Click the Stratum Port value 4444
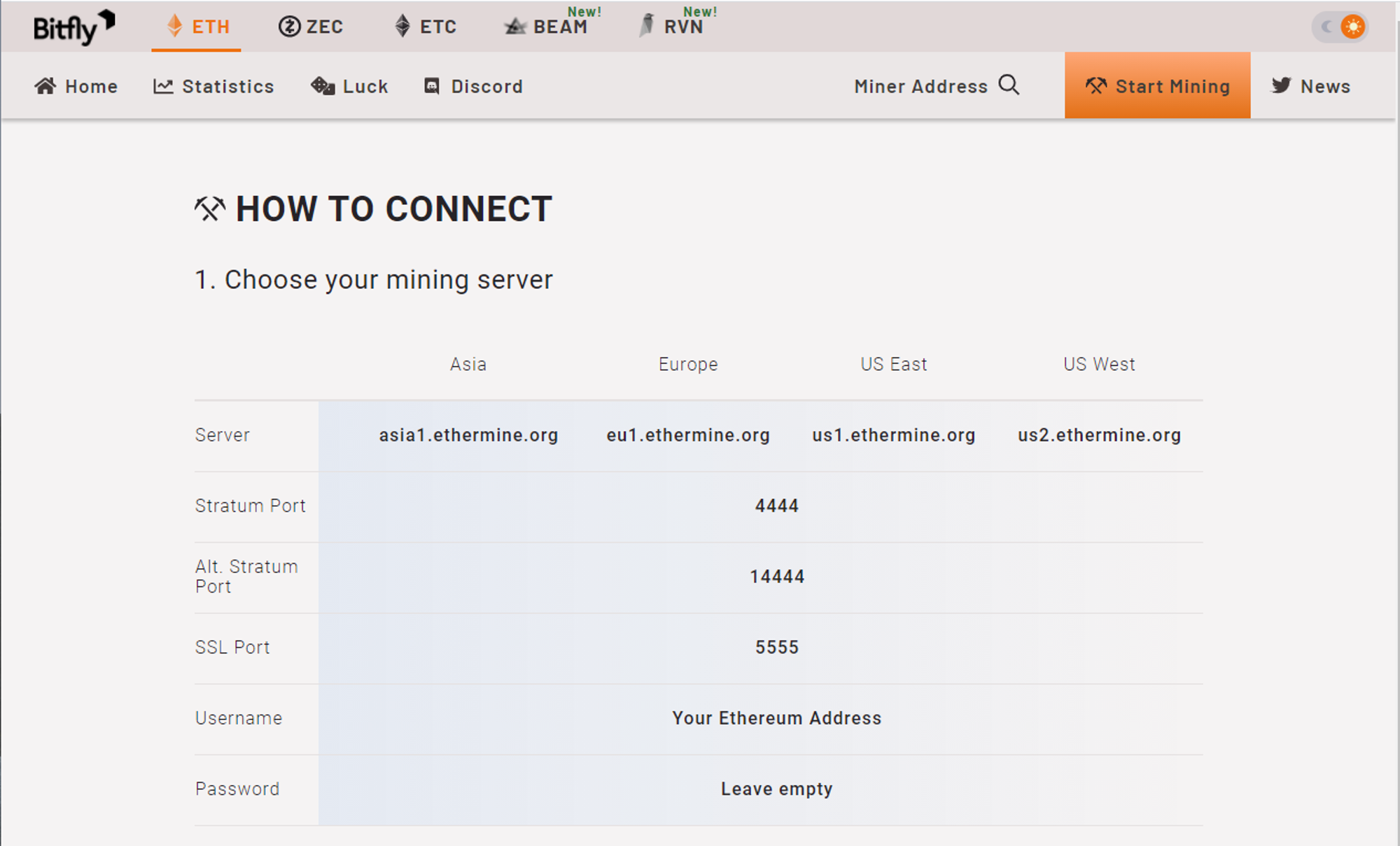Screen dimensions: 1400x846 pos(777,506)
